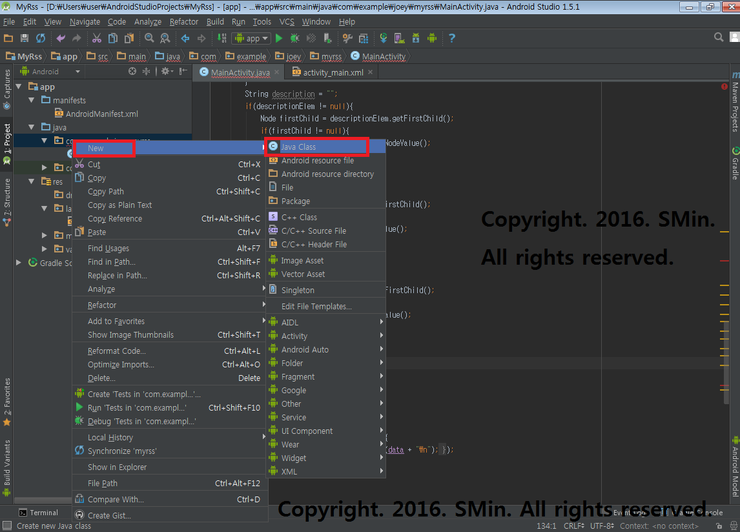
Task: Open the File menu
Action: [9, 22]
